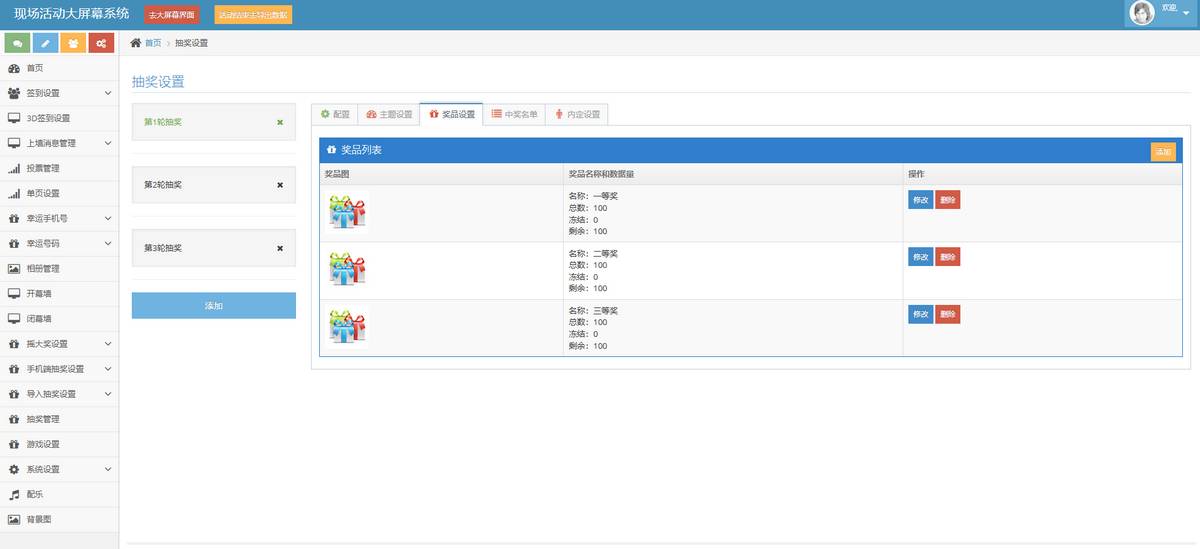Click the home icon in breadcrumb

(x=136, y=43)
